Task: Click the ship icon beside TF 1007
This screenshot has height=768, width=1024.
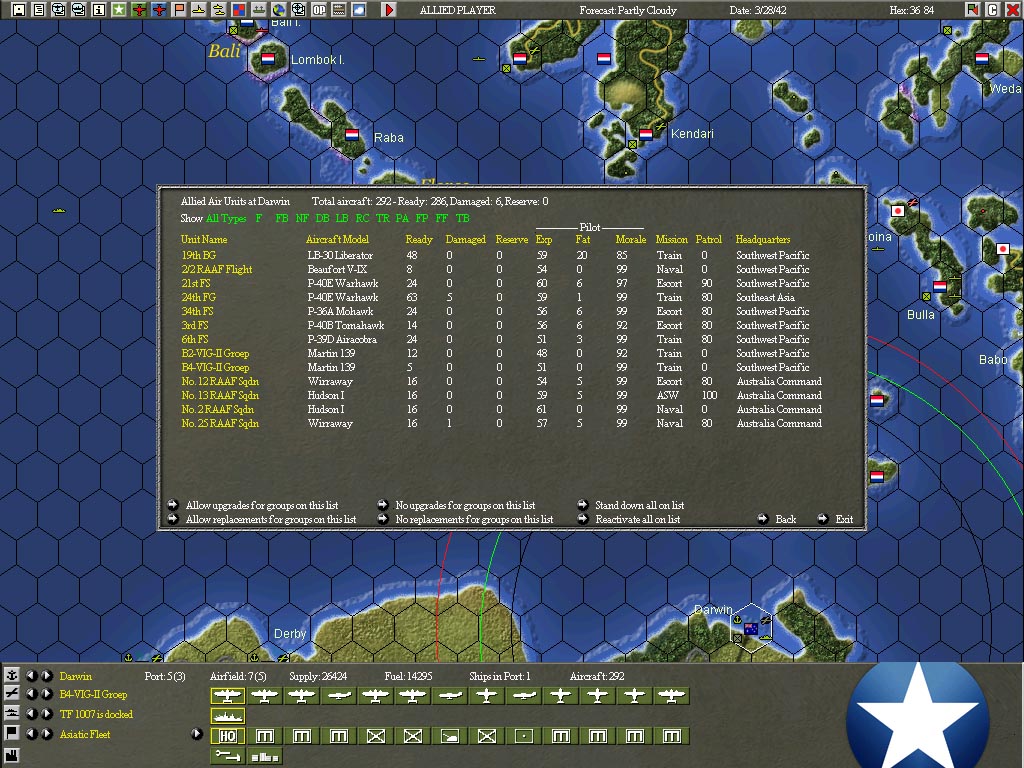Action: (11, 713)
